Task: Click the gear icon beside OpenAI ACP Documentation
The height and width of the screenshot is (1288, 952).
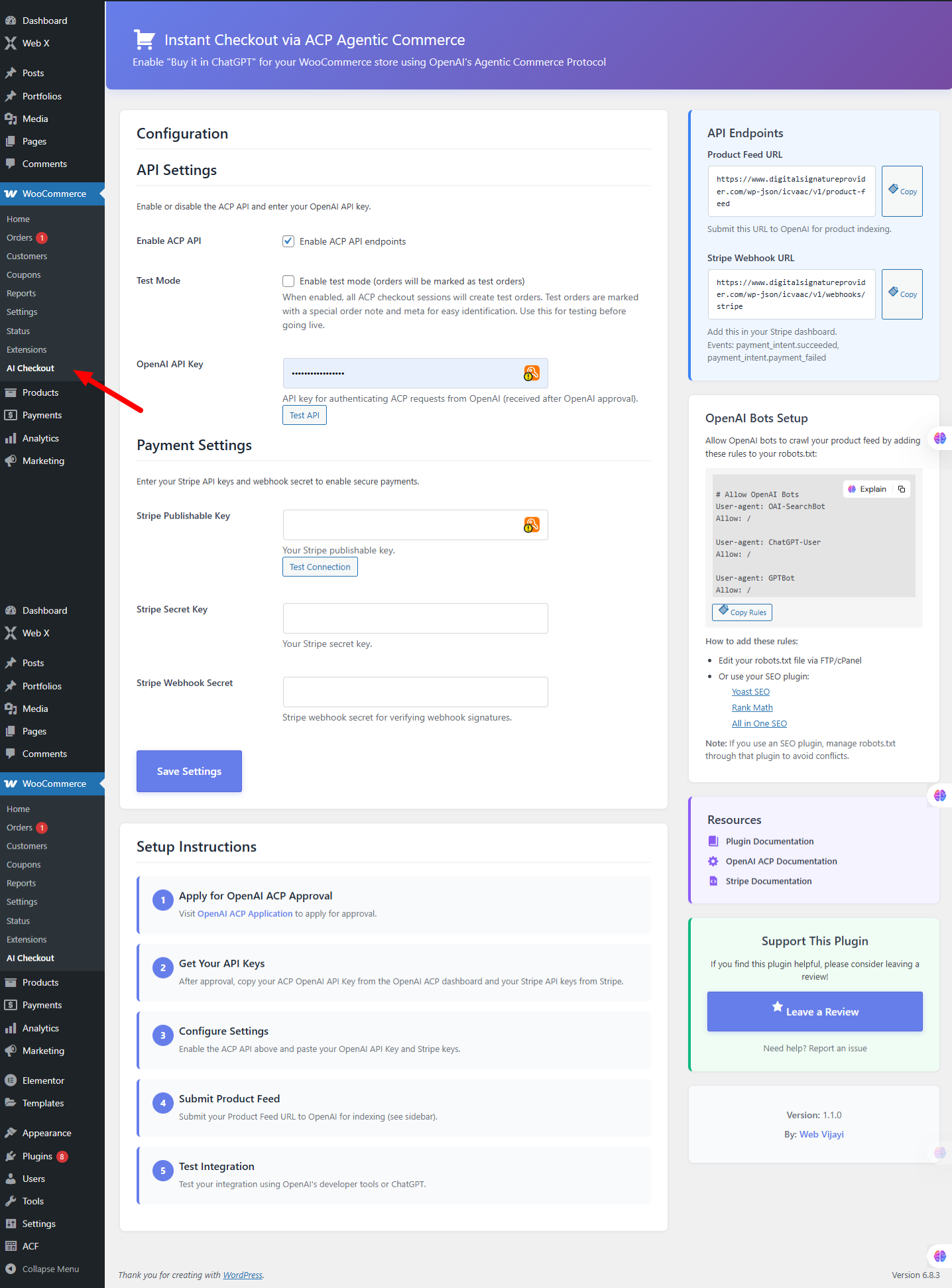Action: pyautogui.click(x=713, y=861)
